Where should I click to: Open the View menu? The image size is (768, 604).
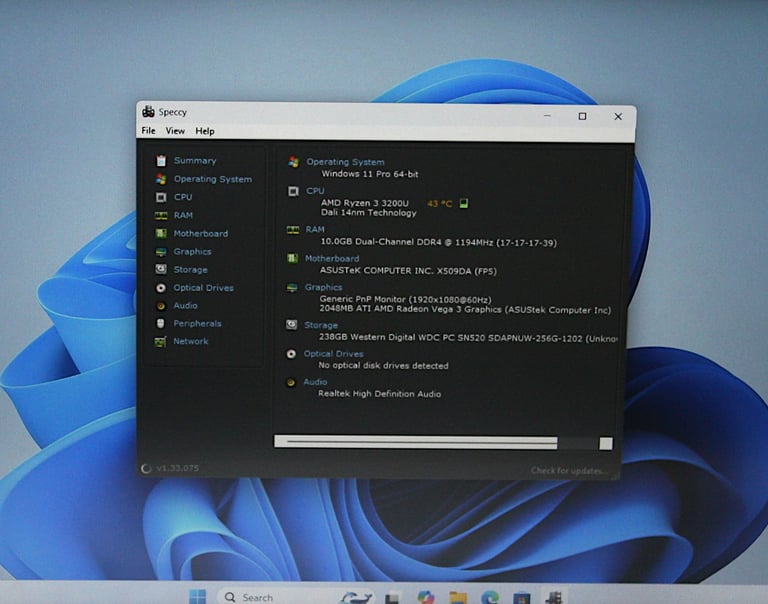175,131
